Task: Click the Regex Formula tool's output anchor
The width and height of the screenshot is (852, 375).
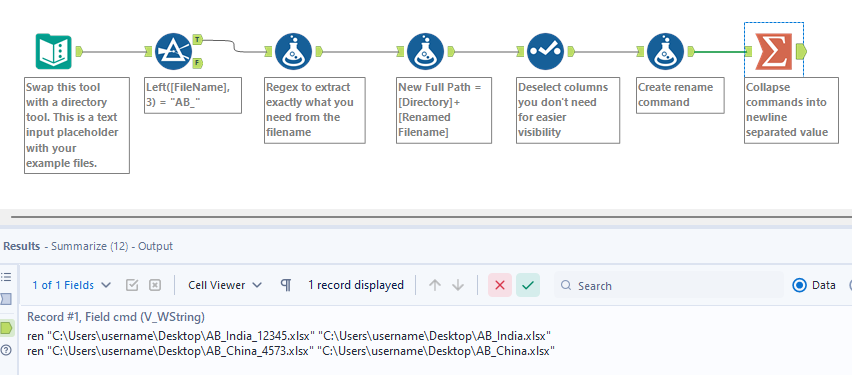Action: click(x=319, y=52)
